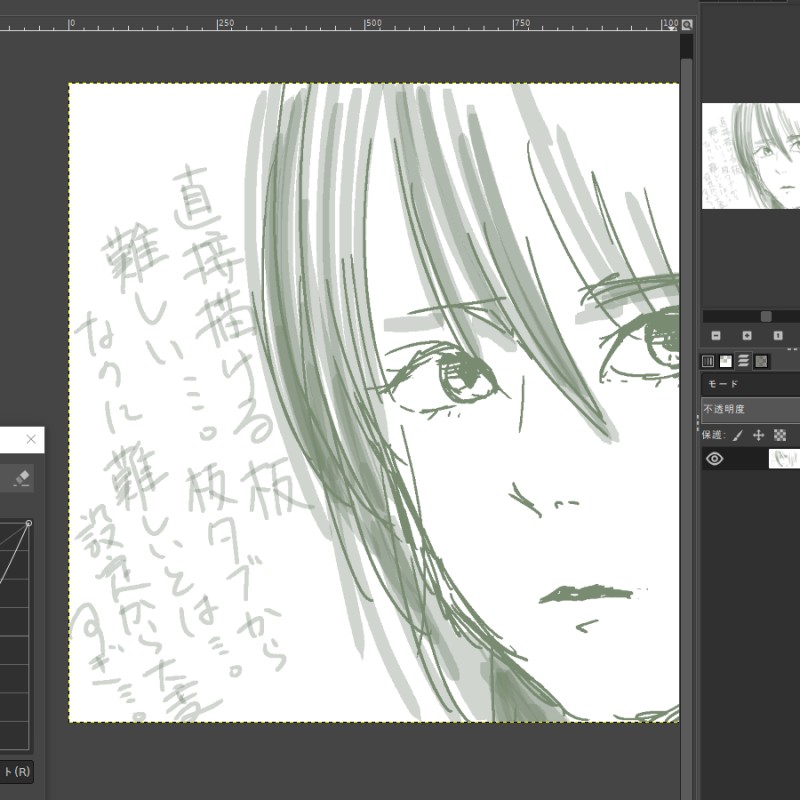
Task: Select the Layers tab icon
Action: (x=743, y=361)
